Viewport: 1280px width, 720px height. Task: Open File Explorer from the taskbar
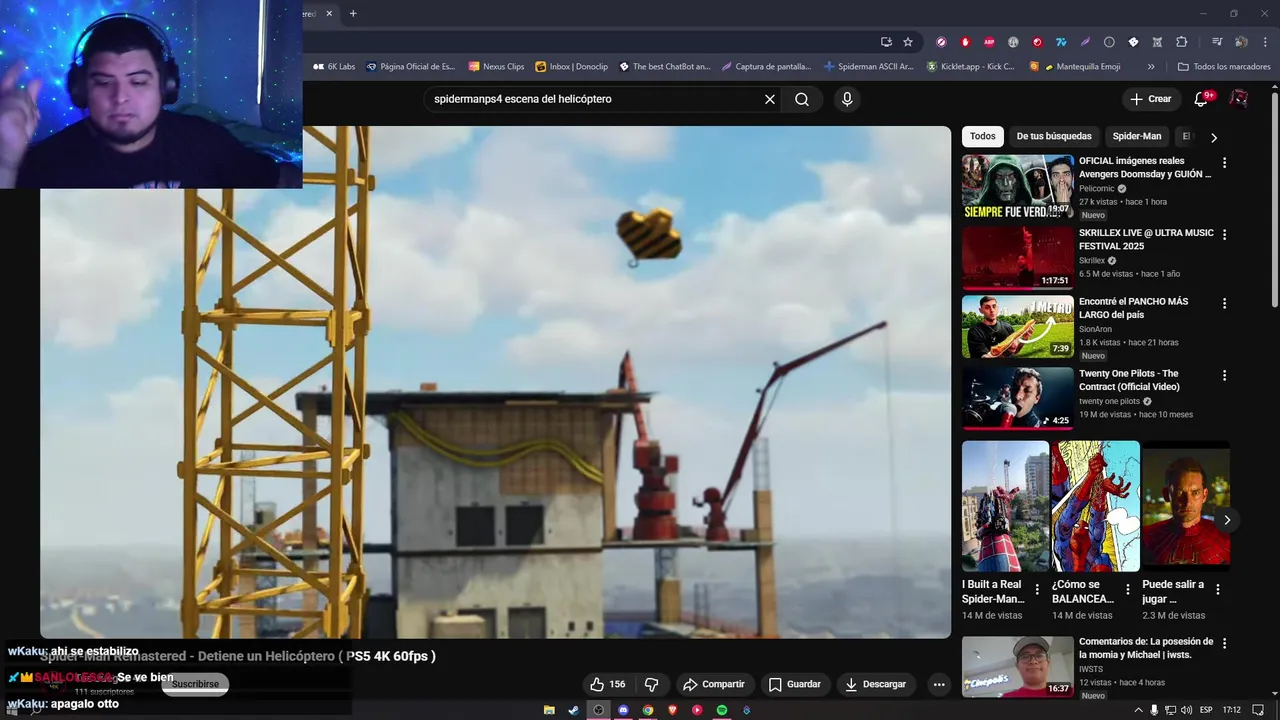coord(549,710)
